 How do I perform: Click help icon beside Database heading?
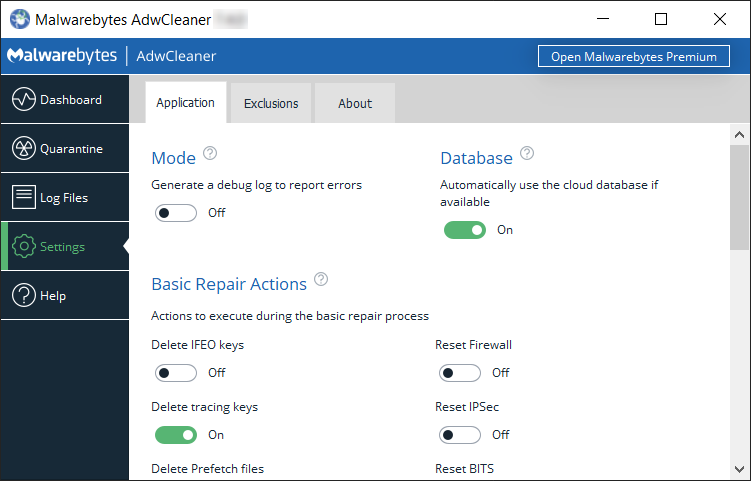click(527, 154)
